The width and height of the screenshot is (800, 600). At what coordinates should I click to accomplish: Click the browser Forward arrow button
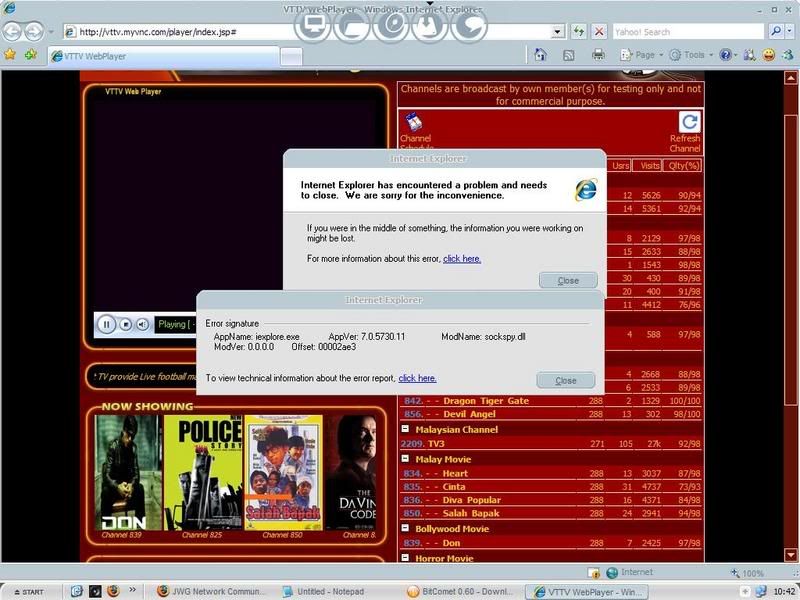coord(34,32)
